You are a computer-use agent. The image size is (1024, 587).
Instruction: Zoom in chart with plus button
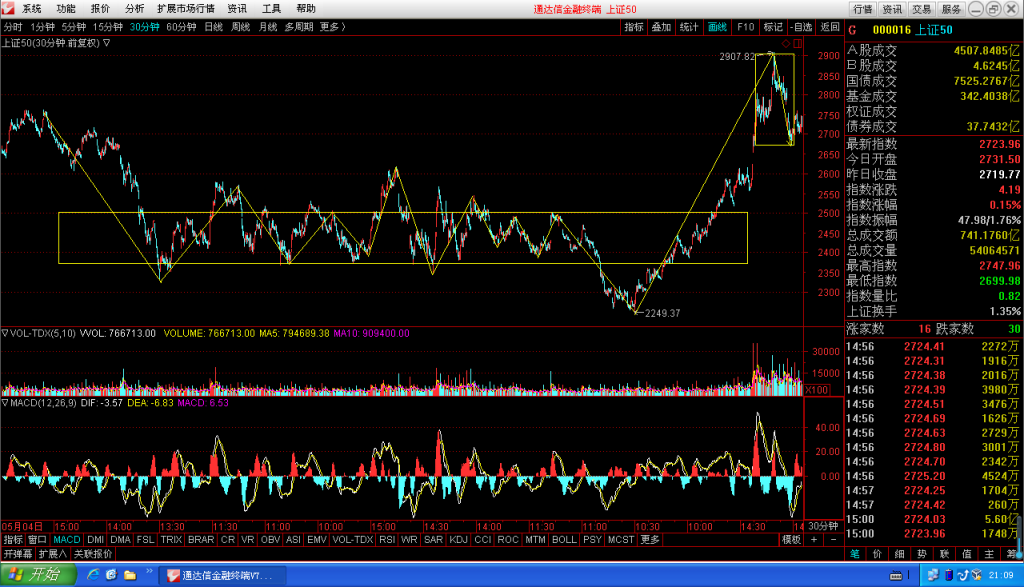coord(814,540)
